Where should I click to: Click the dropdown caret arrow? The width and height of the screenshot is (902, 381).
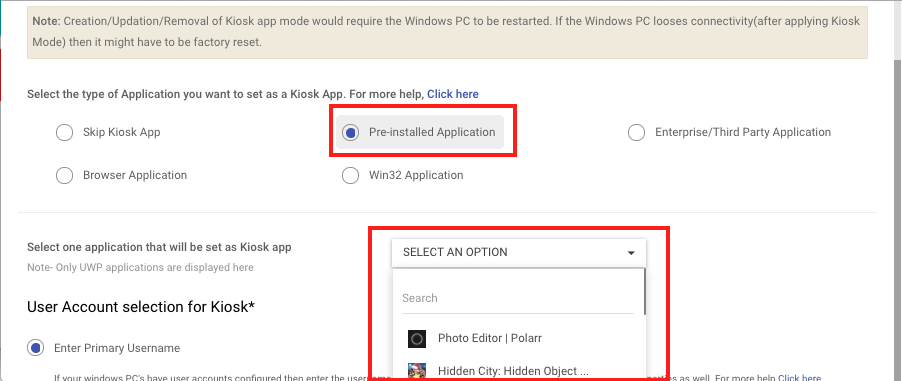tap(631, 253)
